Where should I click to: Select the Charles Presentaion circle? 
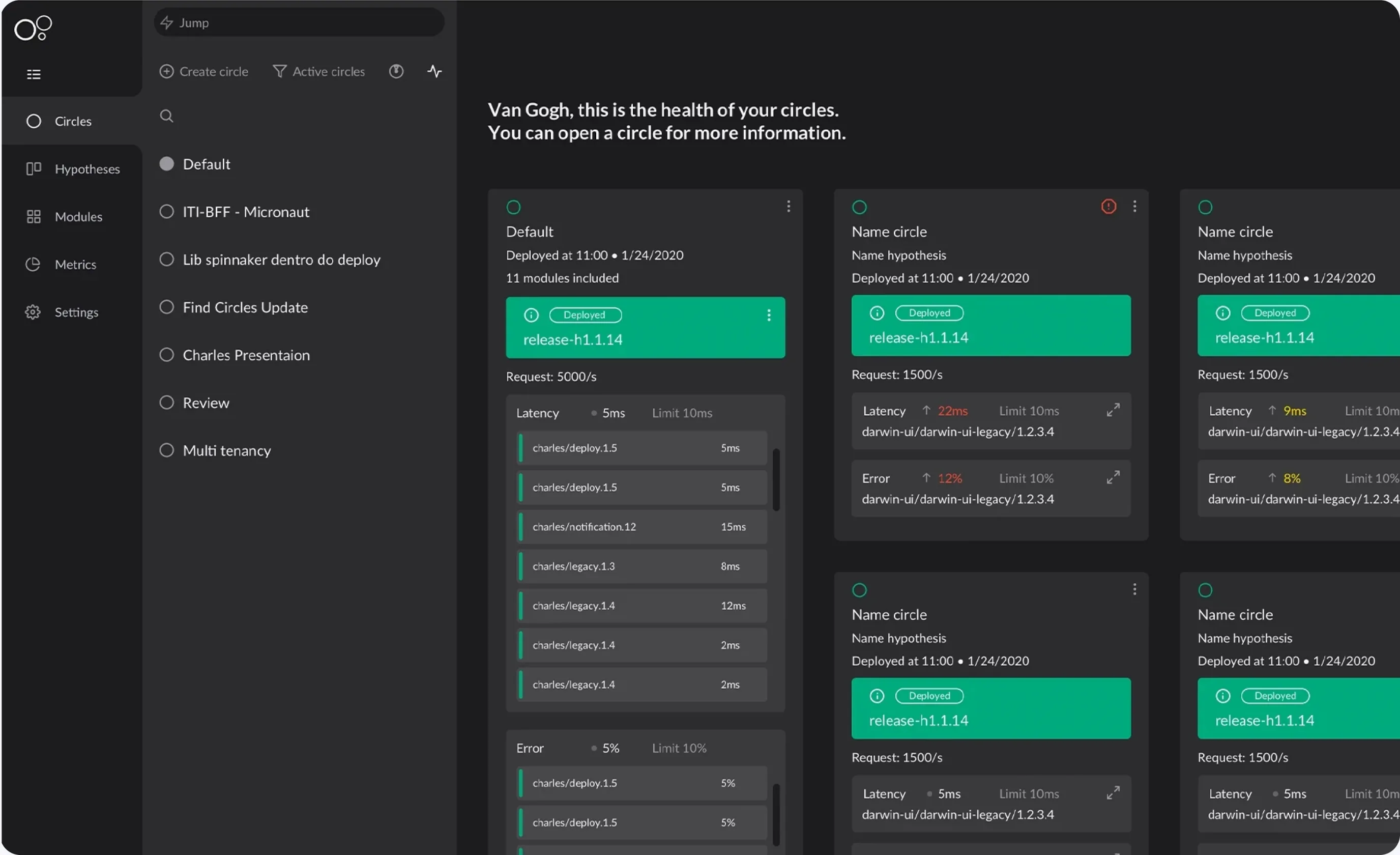point(166,355)
